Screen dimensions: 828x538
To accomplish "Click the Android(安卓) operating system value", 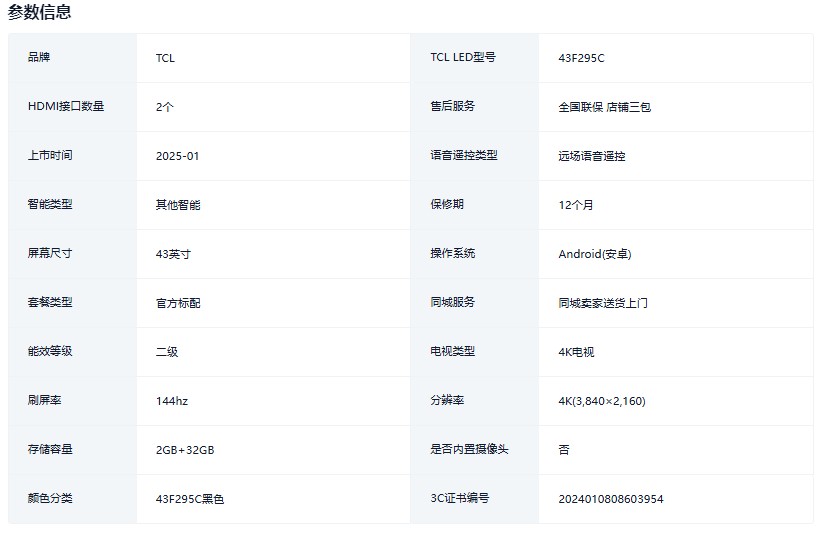I will tap(594, 254).
